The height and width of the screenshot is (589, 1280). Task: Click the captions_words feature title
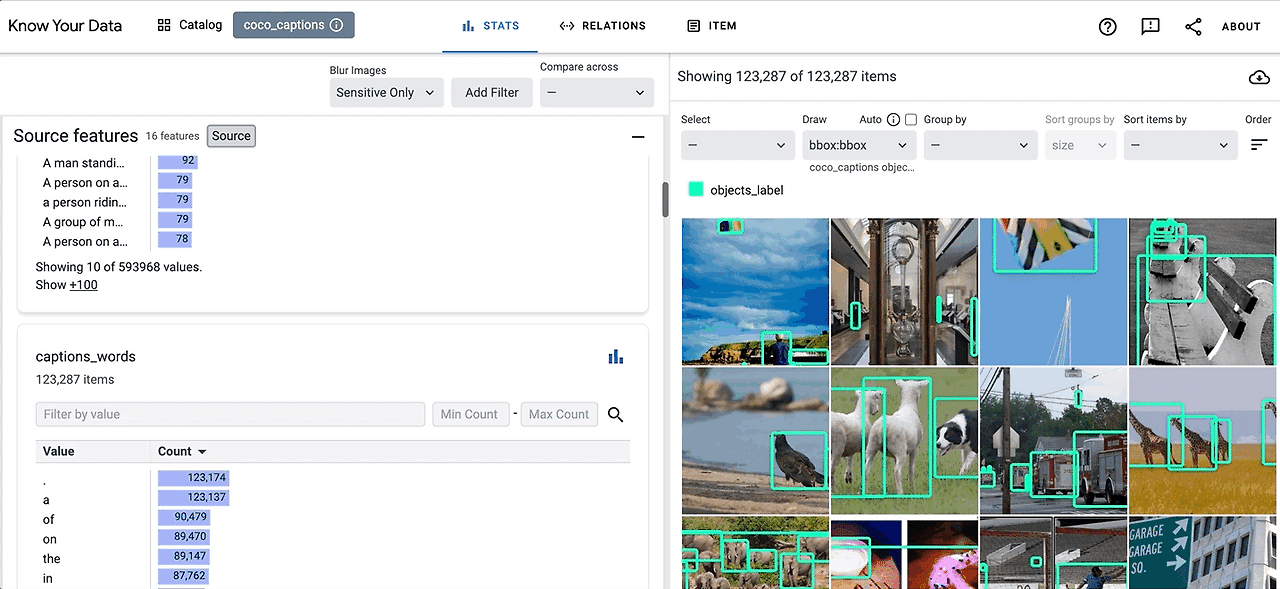[x=85, y=357]
